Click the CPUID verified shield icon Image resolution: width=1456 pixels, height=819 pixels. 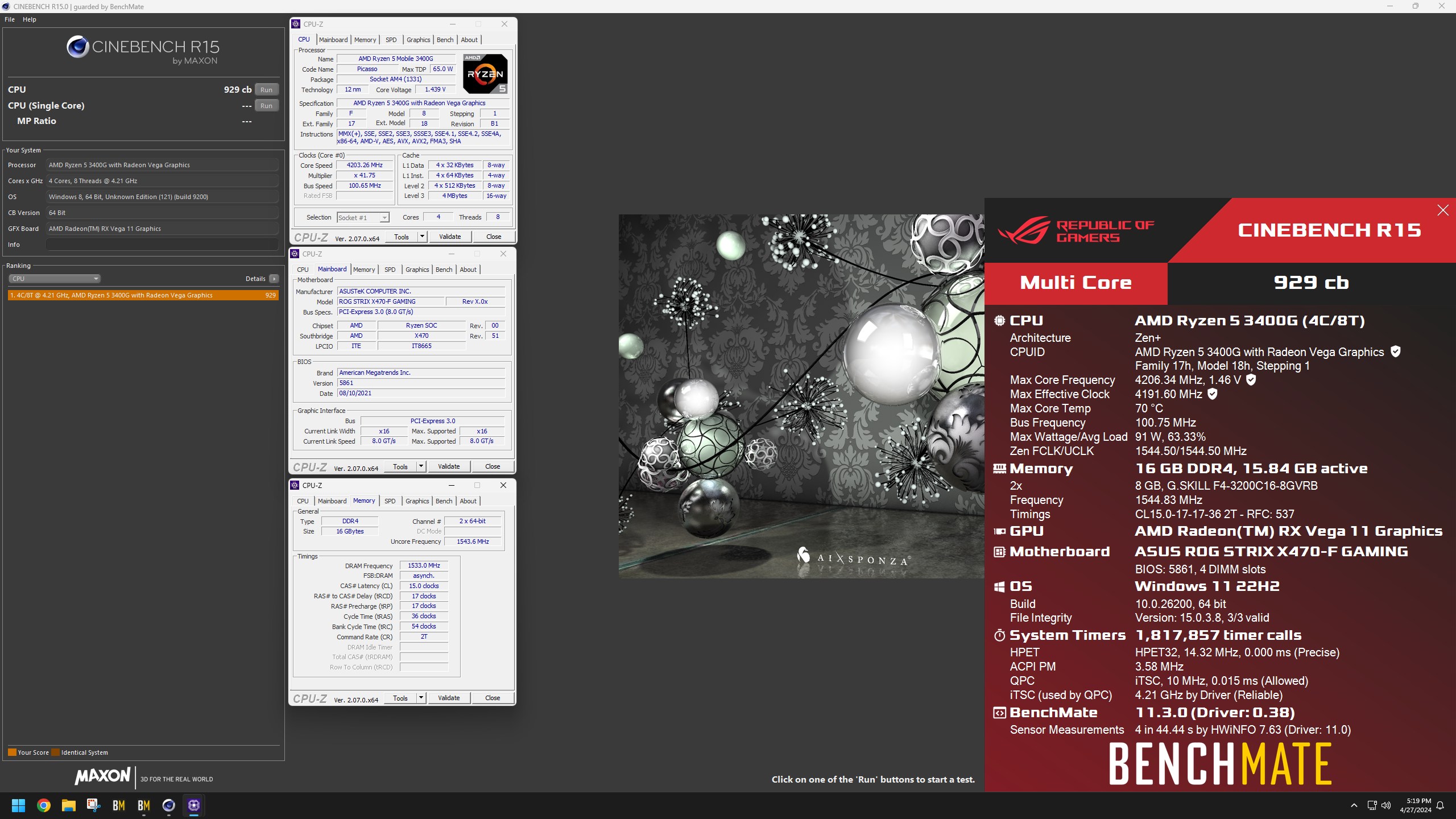click(x=1396, y=351)
